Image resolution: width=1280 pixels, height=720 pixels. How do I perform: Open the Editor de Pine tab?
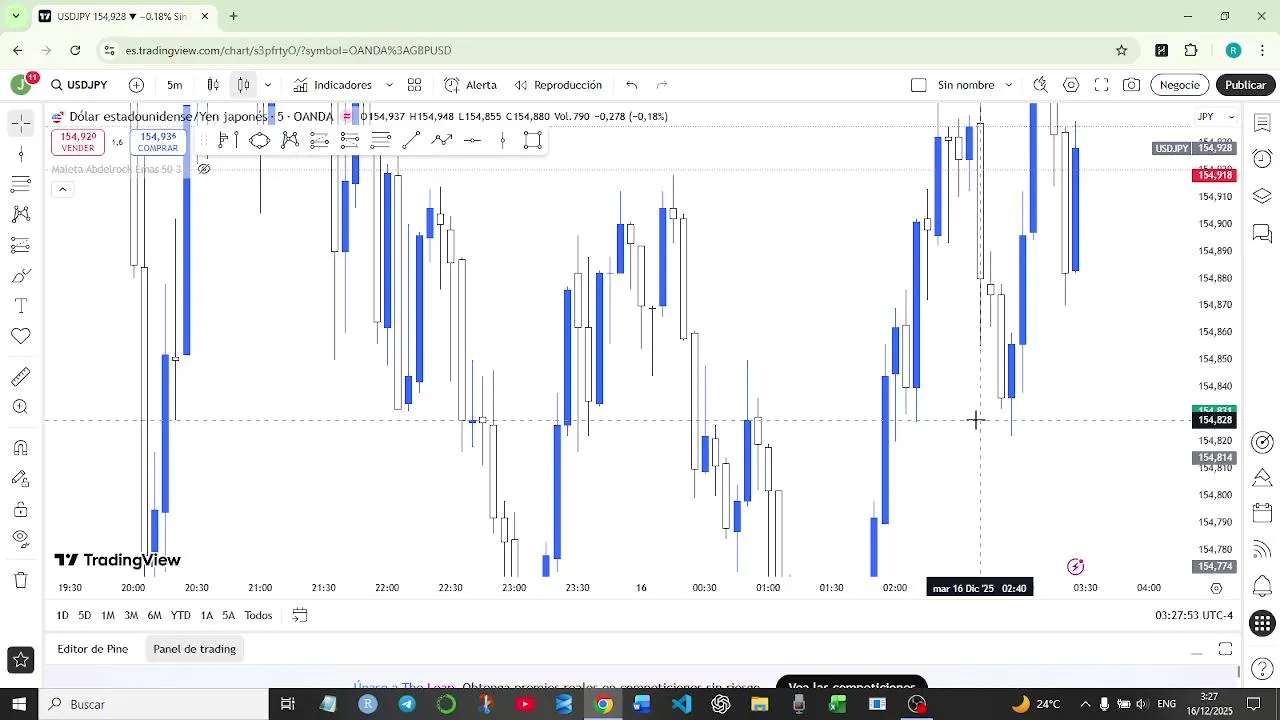92,649
